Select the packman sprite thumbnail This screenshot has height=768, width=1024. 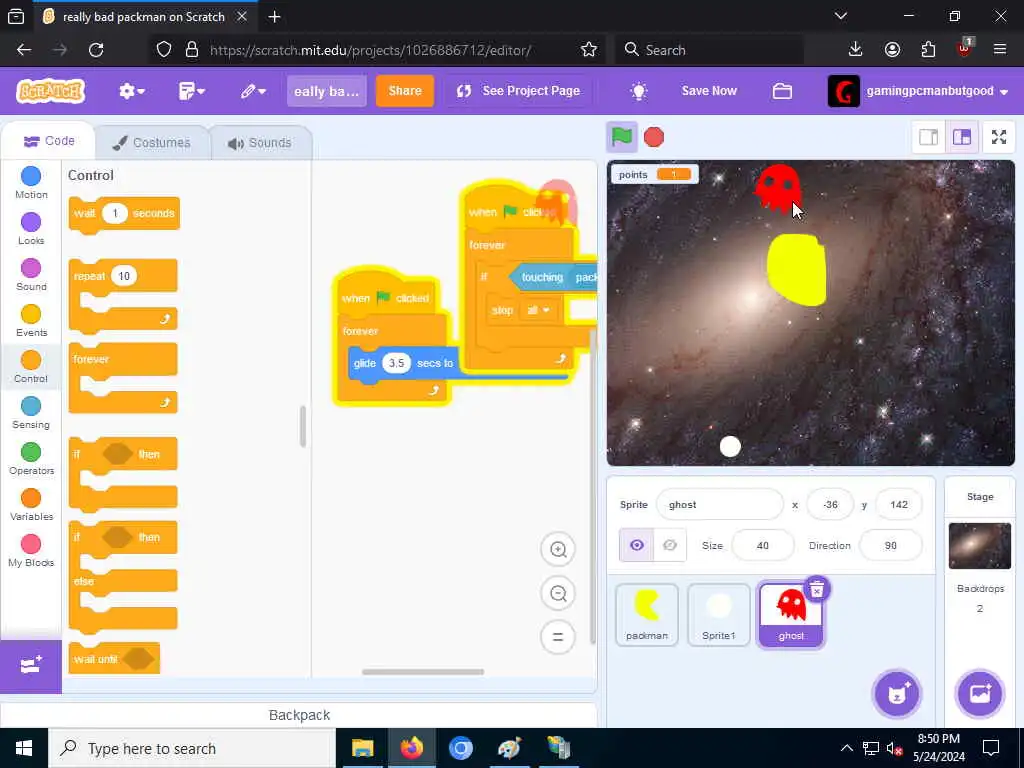point(647,615)
